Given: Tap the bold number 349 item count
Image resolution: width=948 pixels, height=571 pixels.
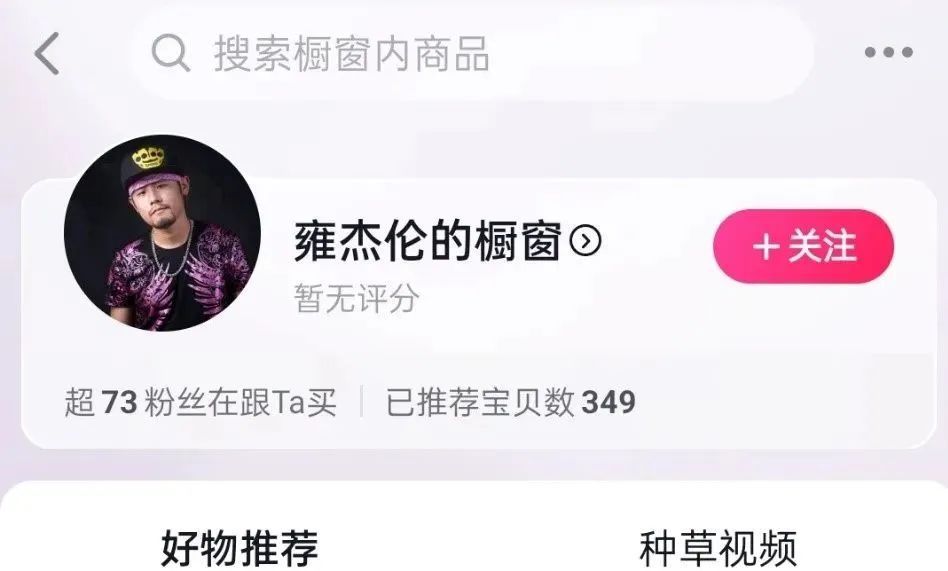Looking at the screenshot, I should pyautogui.click(x=608, y=402).
